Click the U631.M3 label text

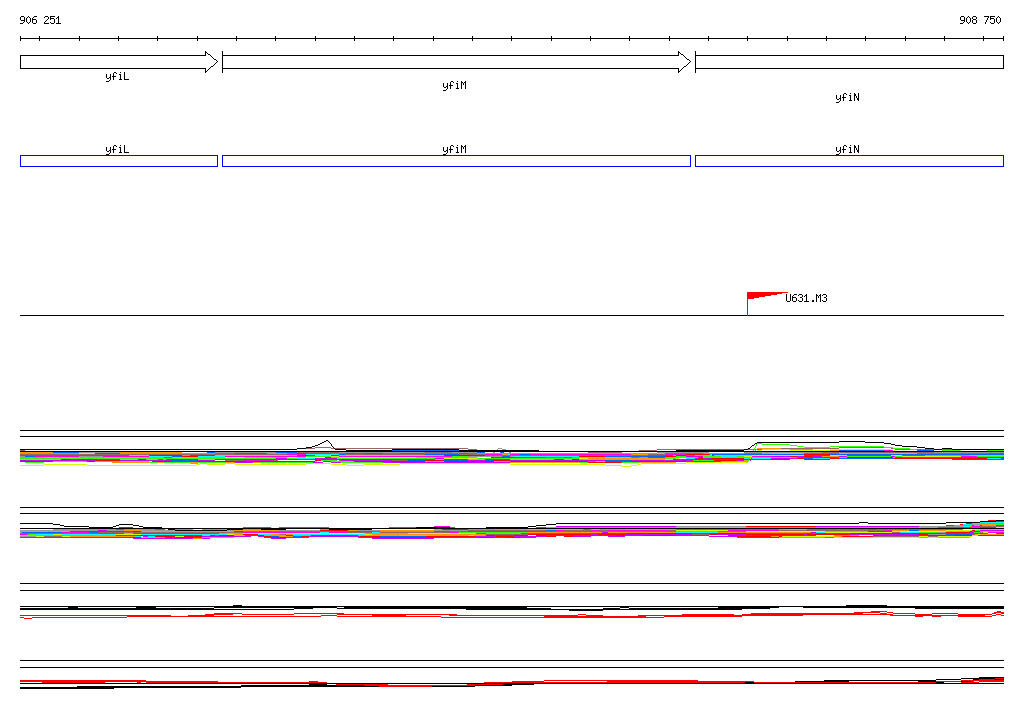806,299
